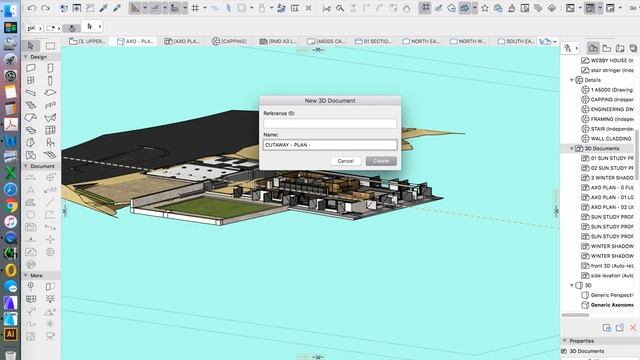
Task: Switch to the SOUTH EA tab
Action: pos(516,41)
